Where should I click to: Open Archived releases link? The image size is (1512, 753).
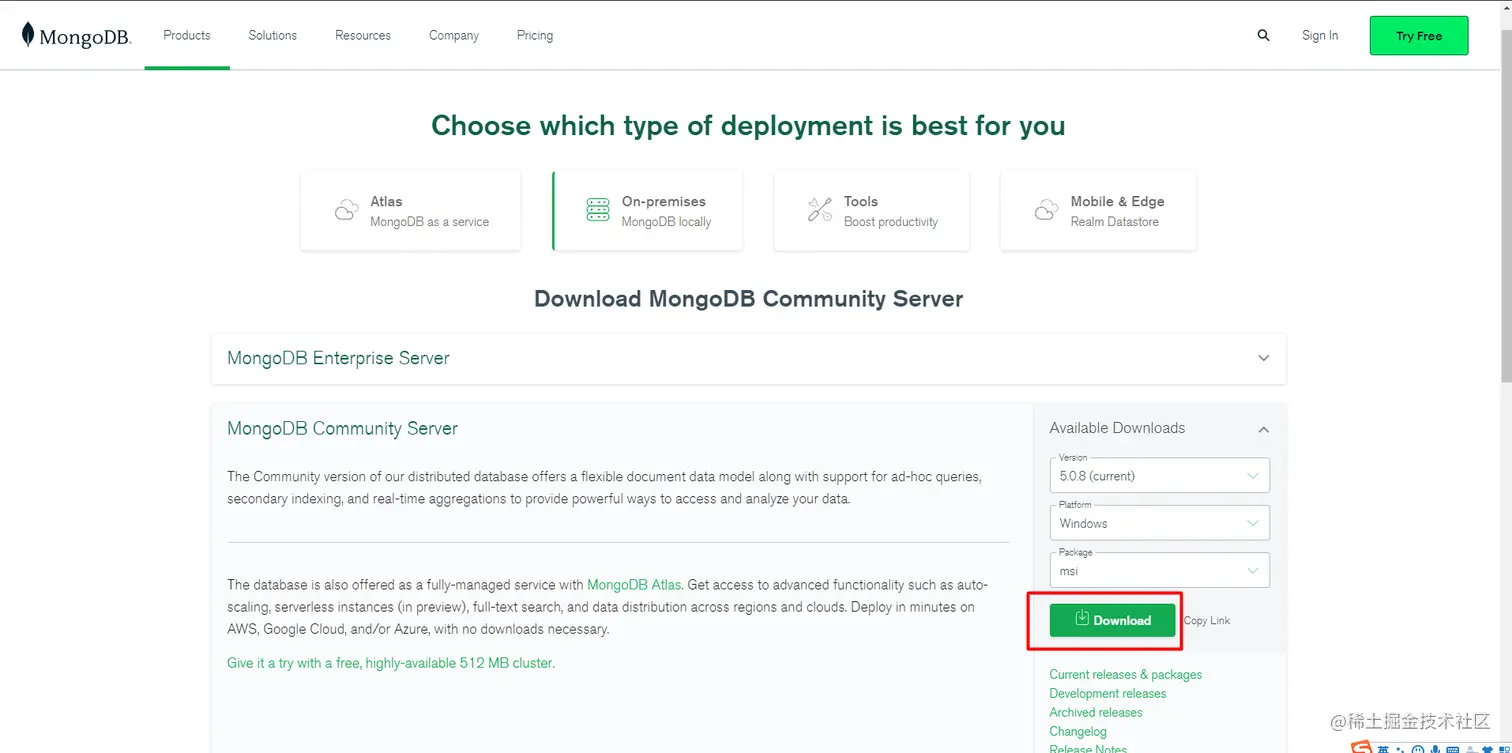click(1095, 712)
